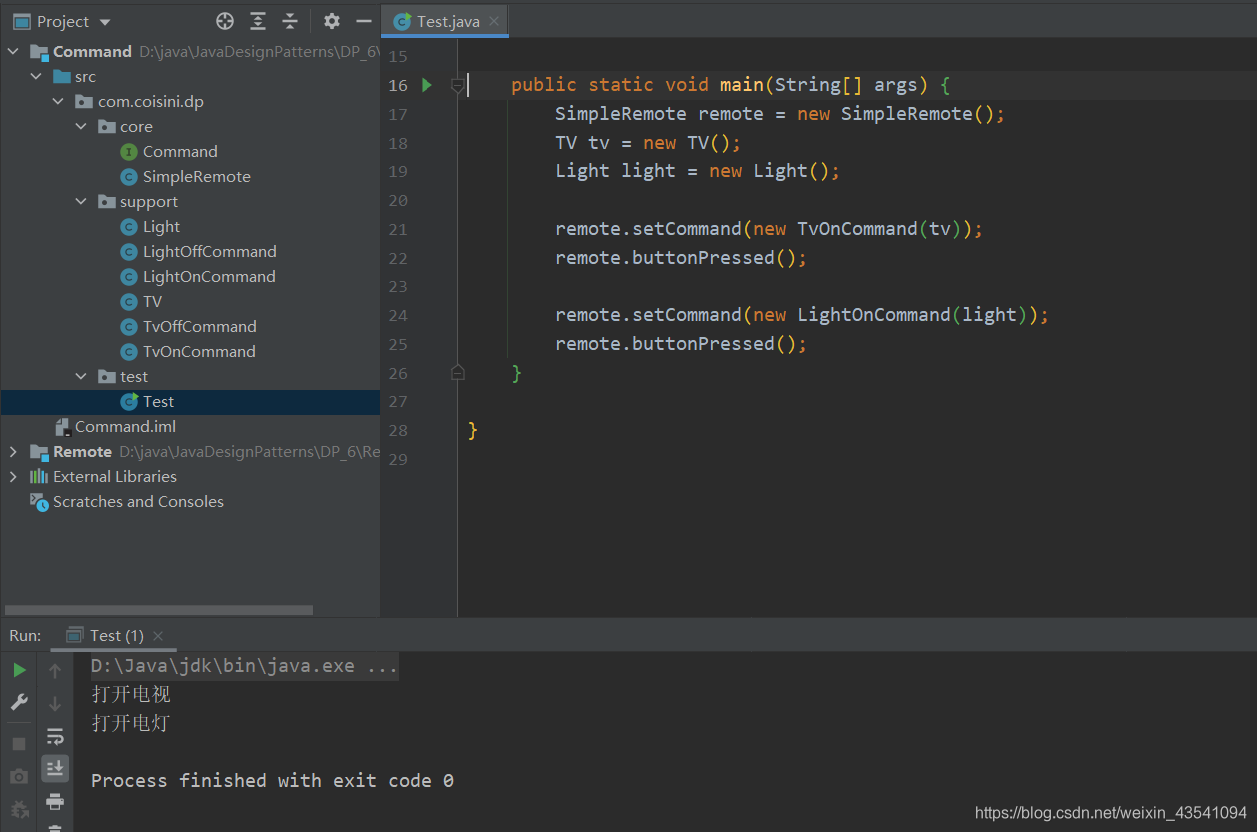This screenshot has width=1257, height=832.
Task: Click the Collapse All icon in Project toolbar
Action: tap(290, 21)
